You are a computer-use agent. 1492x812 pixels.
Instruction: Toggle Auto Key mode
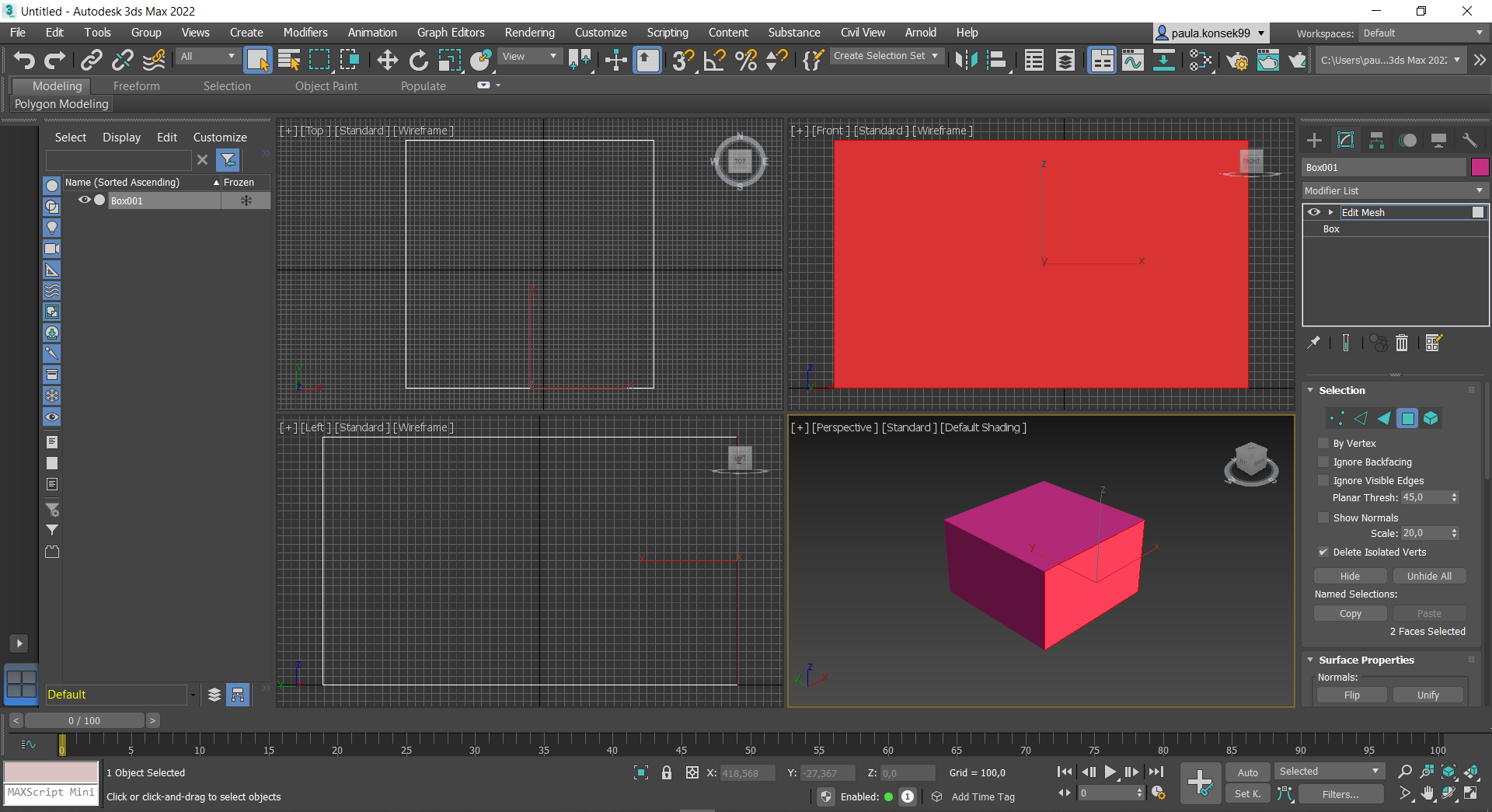click(1248, 772)
